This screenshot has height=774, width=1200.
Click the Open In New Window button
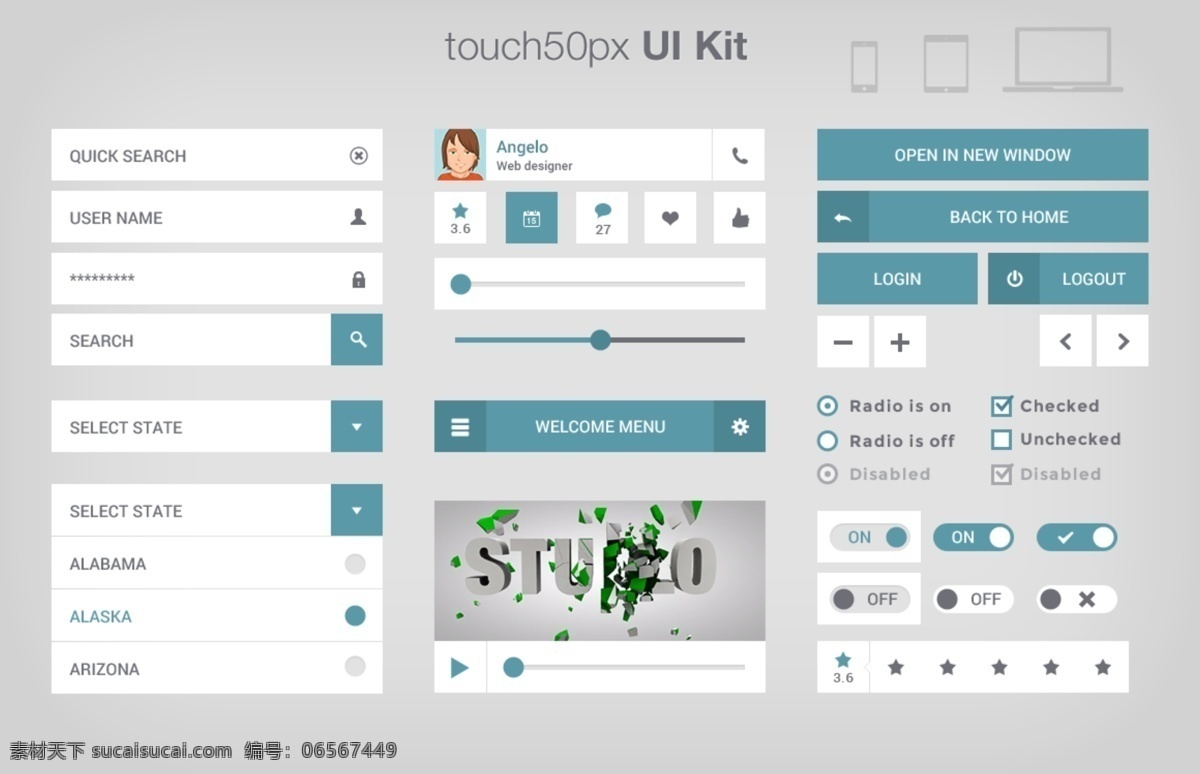pos(983,155)
